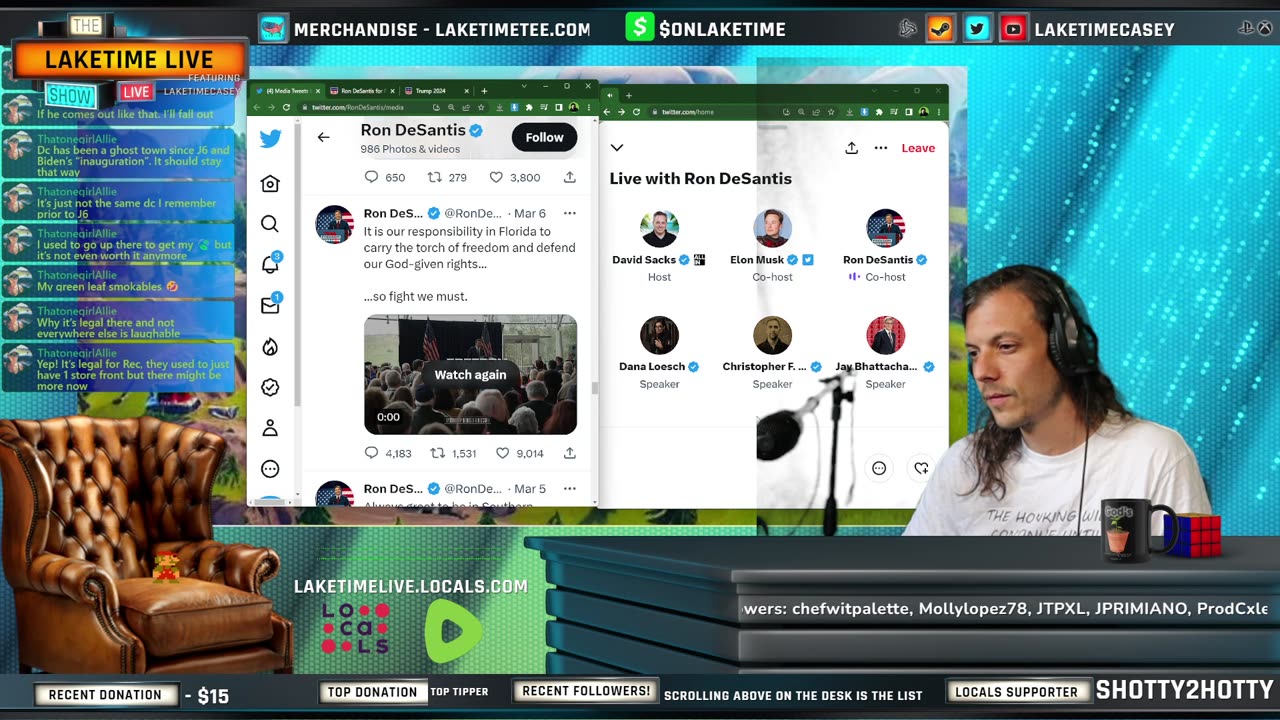This screenshot has height=720, width=1280.
Task: Open more options on the Mar 5 tweet
Action: [x=569, y=489]
